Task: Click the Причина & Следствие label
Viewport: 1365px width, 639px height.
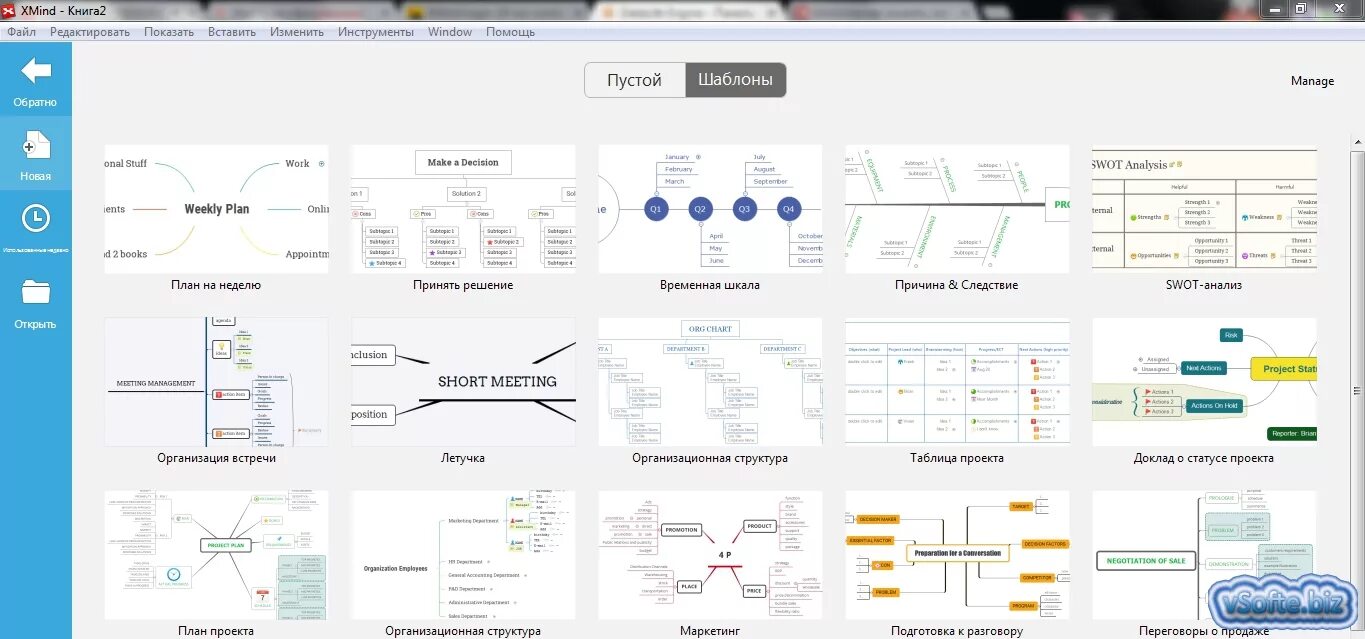Action: pyautogui.click(x=957, y=285)
